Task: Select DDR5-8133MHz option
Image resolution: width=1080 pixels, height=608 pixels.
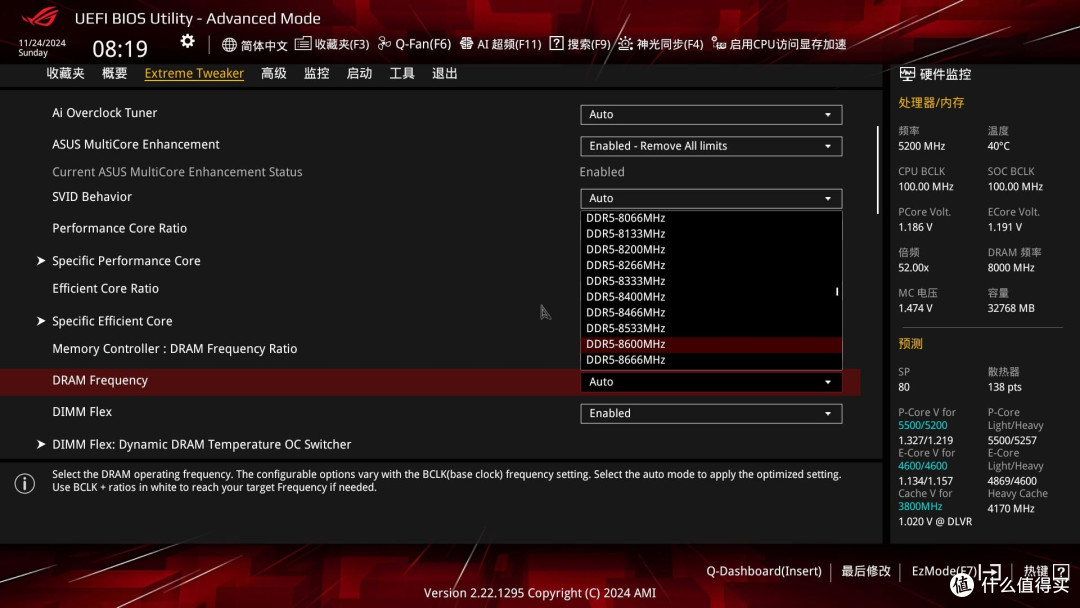Action: coord(711,234)
